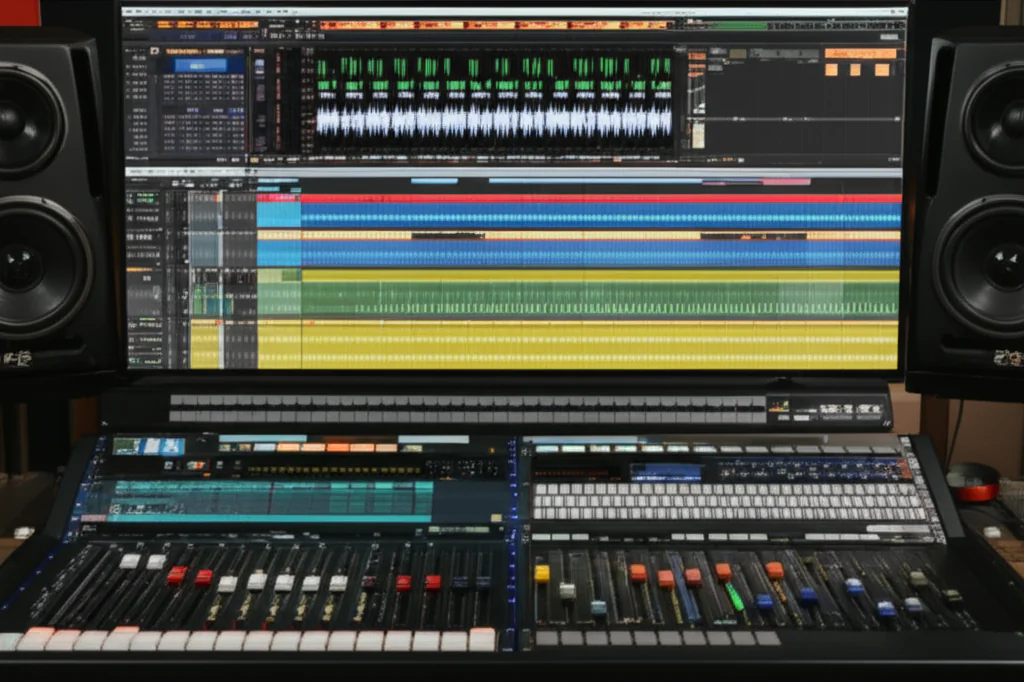Screen dimensions: 1024x682
Task: Click the long strip of gray buttons beneath the monitor
Action: tap(467, 408)
